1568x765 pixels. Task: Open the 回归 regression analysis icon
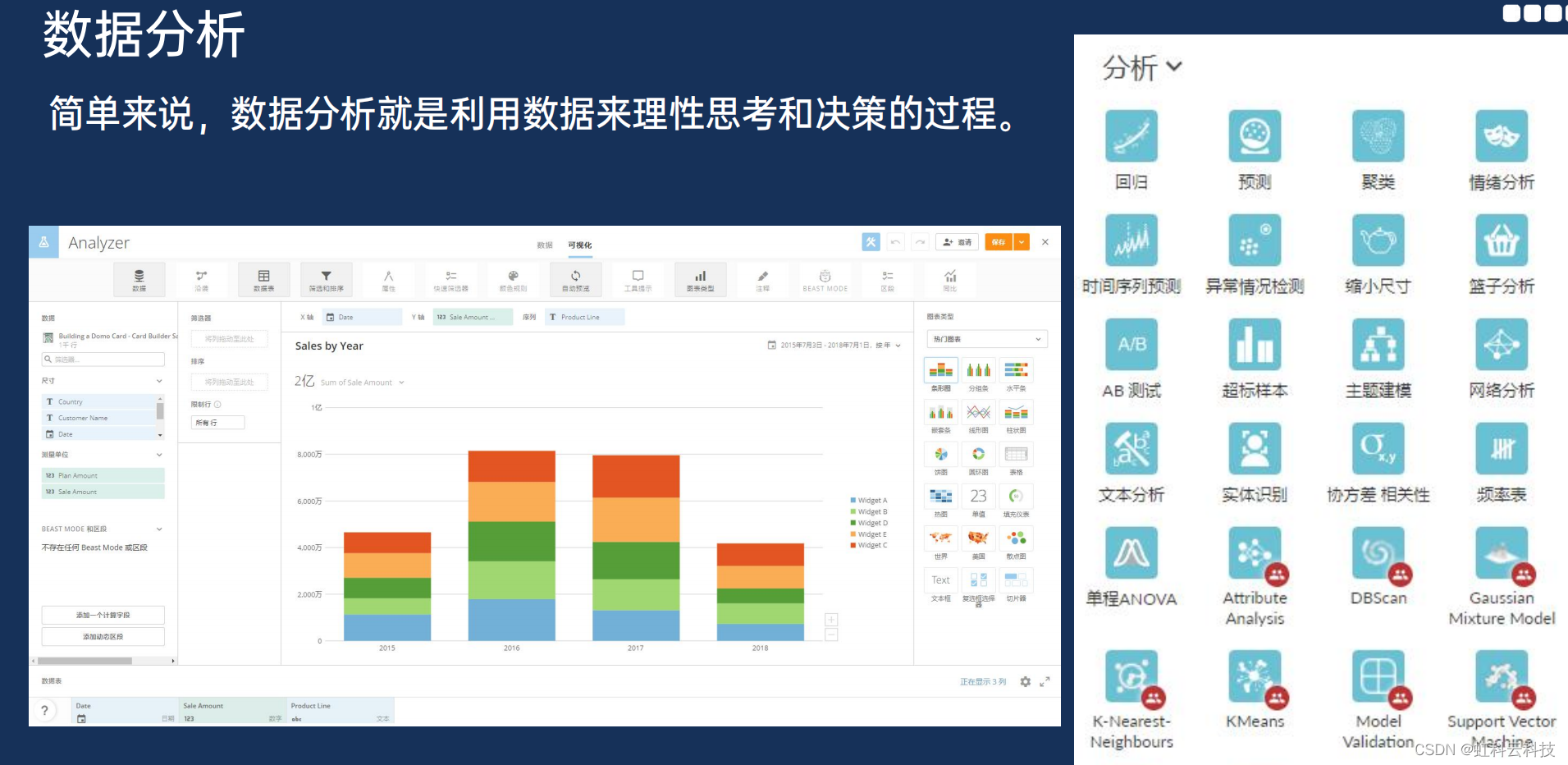tap(1131, 136)
